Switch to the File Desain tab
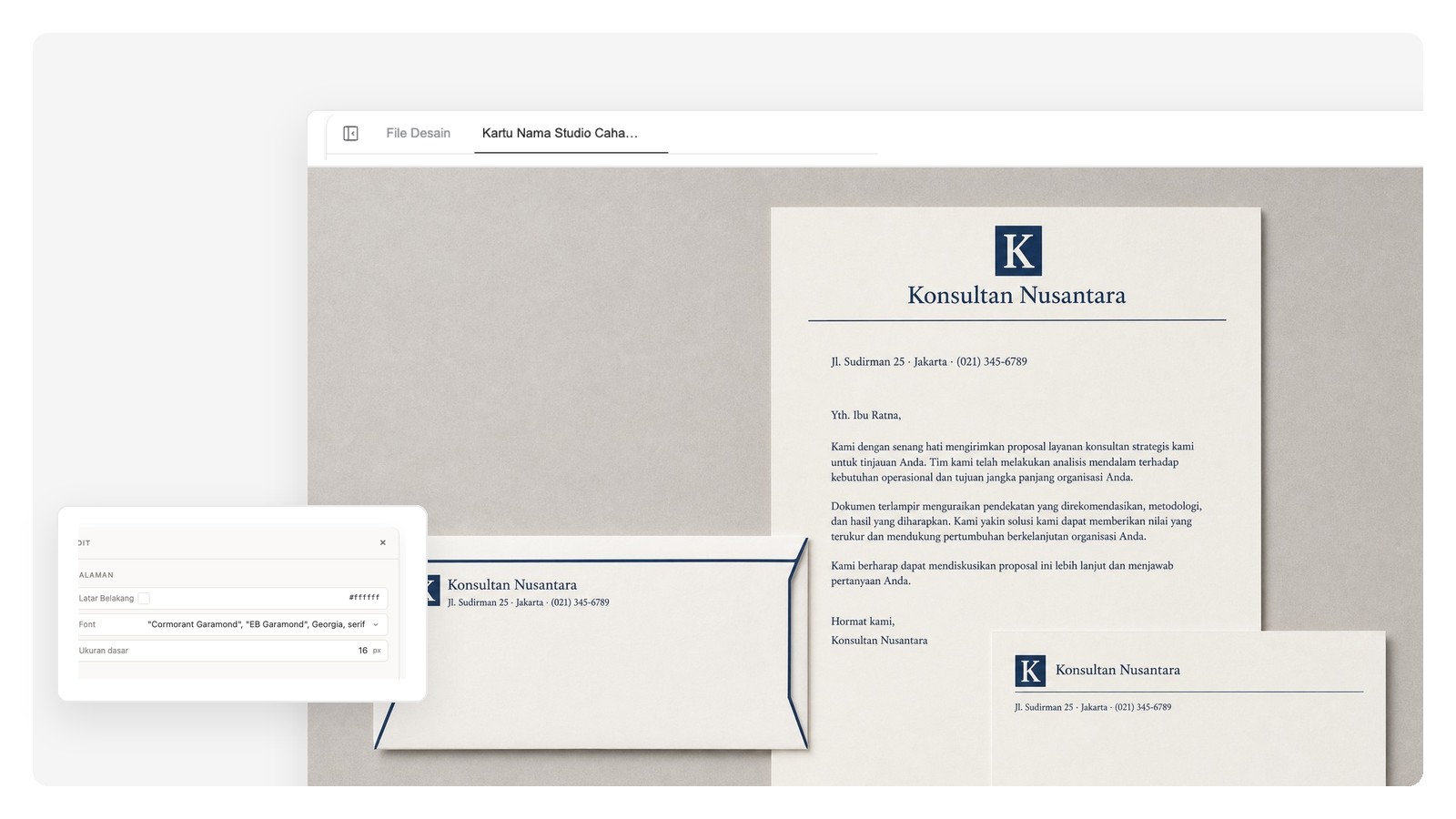 click(x=418, y=133)
